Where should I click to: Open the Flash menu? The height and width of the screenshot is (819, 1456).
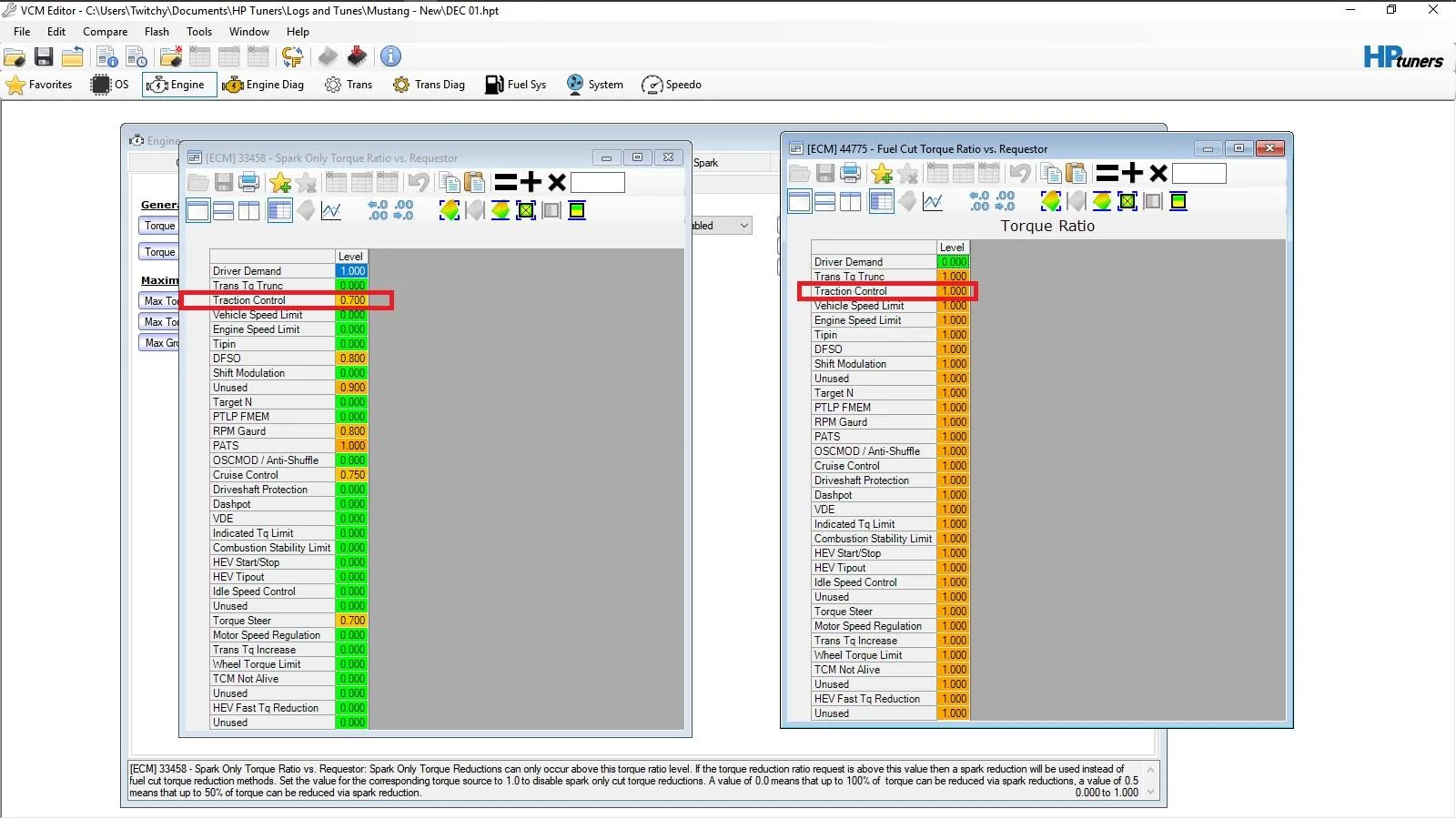click(157, 32)
